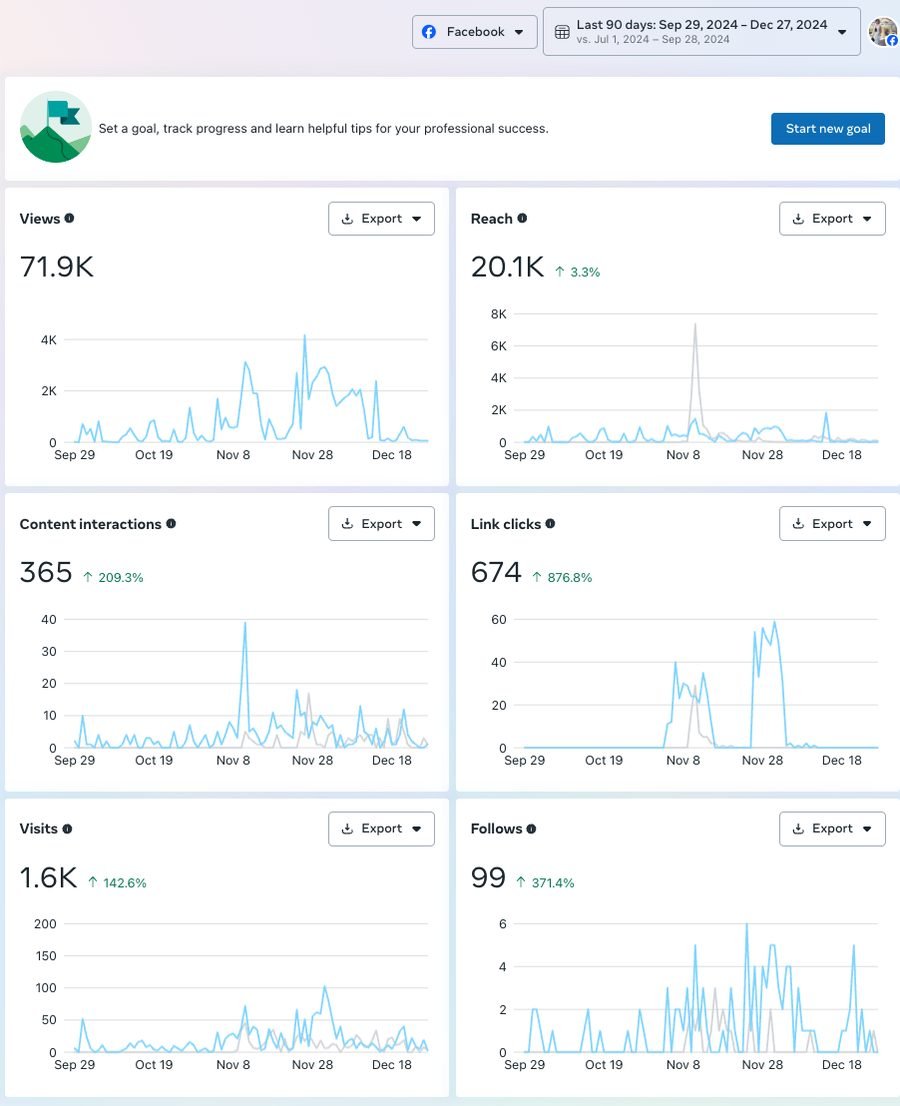Click the Nov 8 peak in Content interactions chart

[x=245, y=624]
